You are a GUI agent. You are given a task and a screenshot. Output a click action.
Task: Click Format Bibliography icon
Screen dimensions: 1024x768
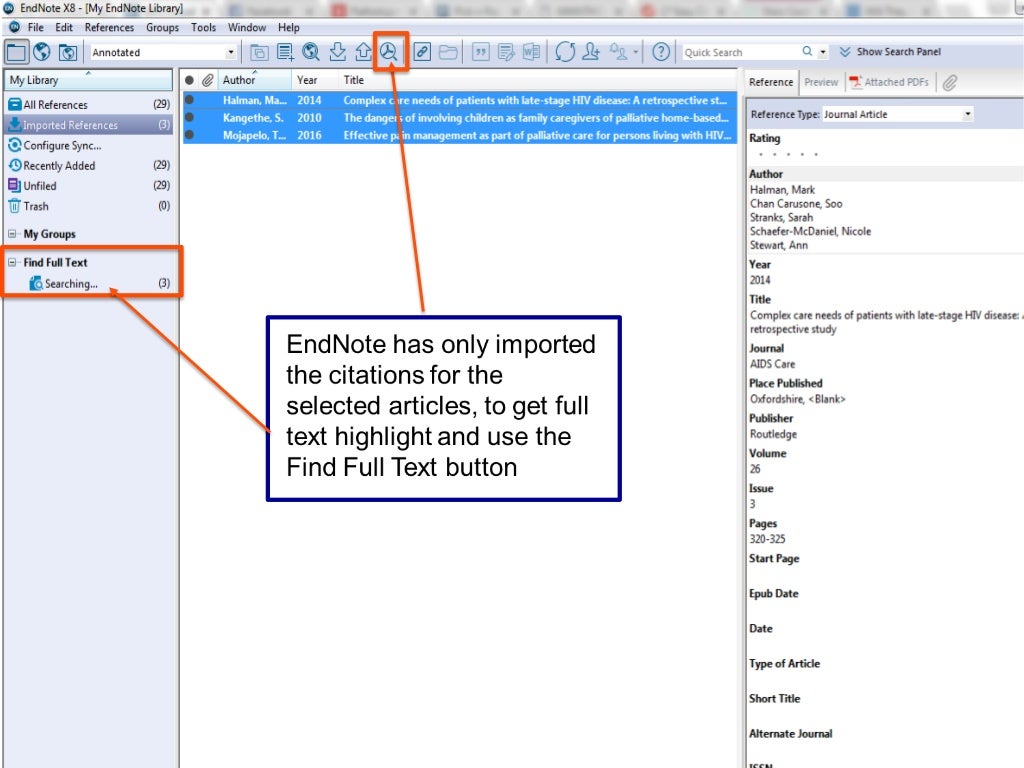(x=506, y=52)
